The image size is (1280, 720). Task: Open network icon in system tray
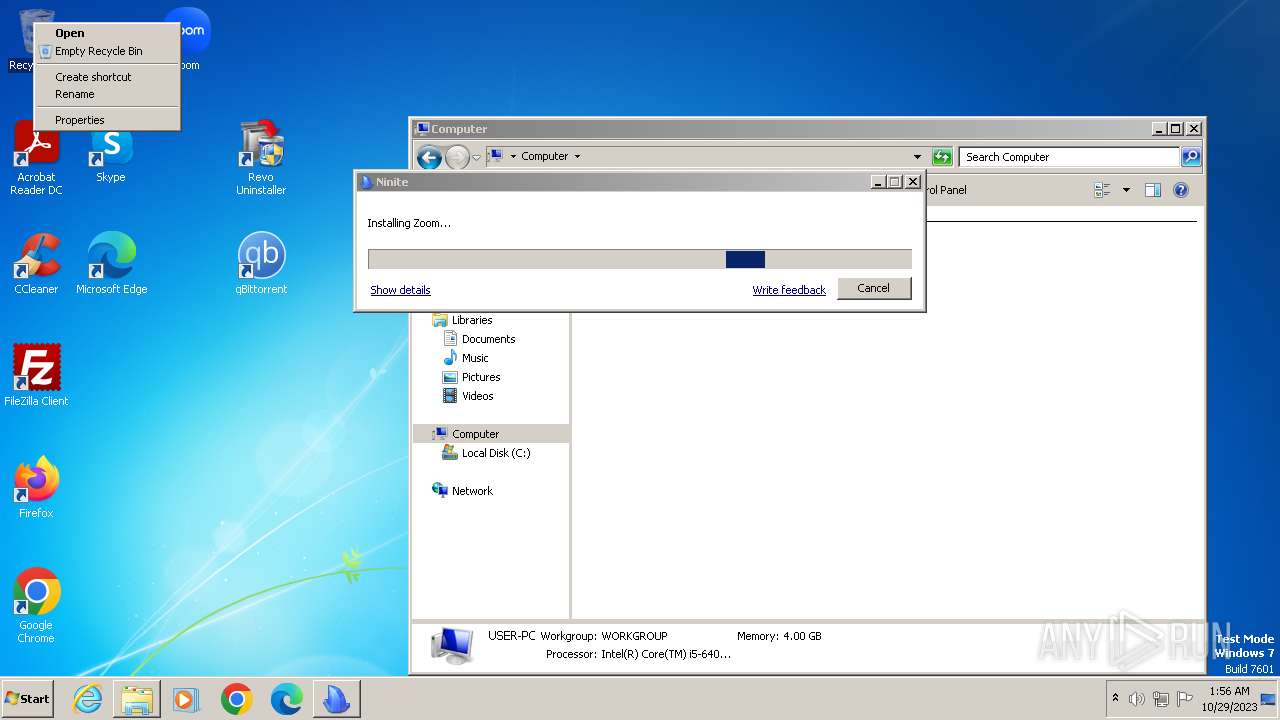tap(1161, 699)
